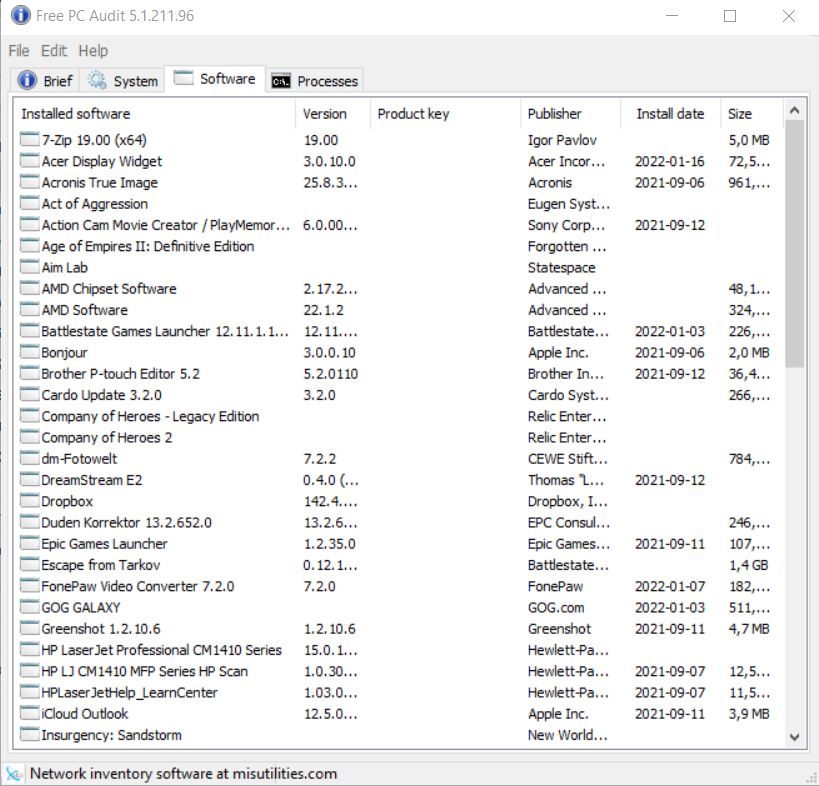Sort by Installed software column header

[x=155, y=114]
